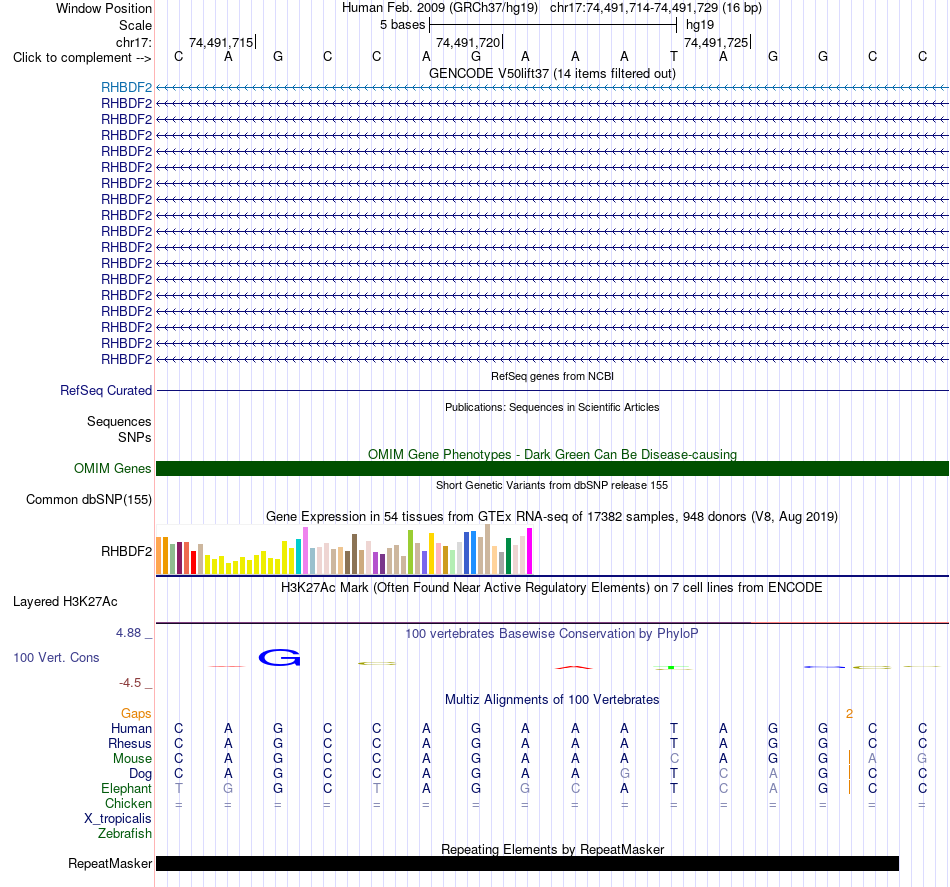Click the magenta last bar in the GTEx chart
950x887 pixels.
coord(530,551)
